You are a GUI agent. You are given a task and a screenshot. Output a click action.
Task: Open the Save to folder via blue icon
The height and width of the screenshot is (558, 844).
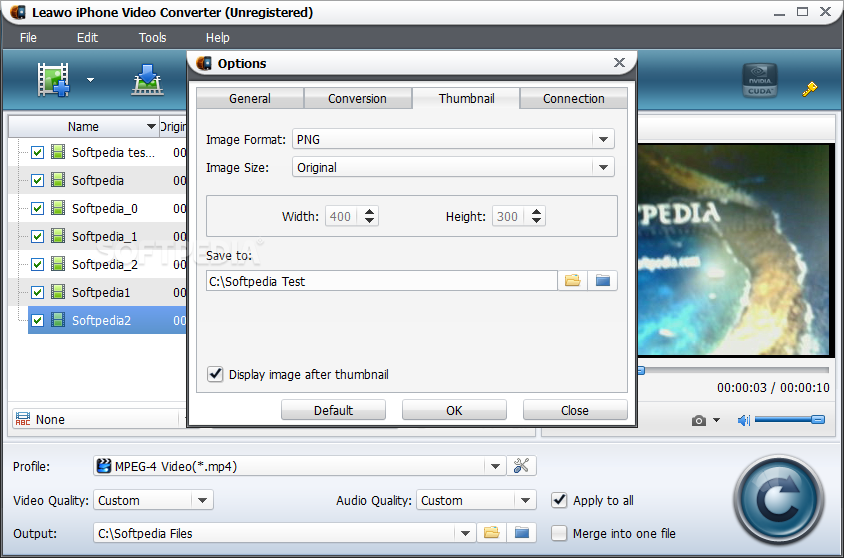602,280
